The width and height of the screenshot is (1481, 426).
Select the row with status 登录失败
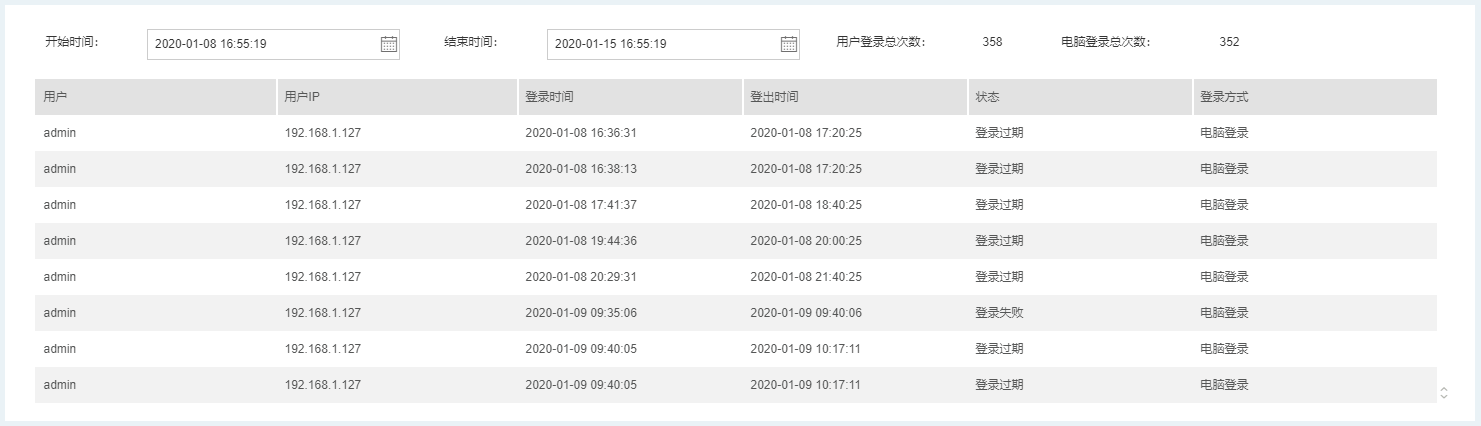pyautogui.click(x=735, y=313)
